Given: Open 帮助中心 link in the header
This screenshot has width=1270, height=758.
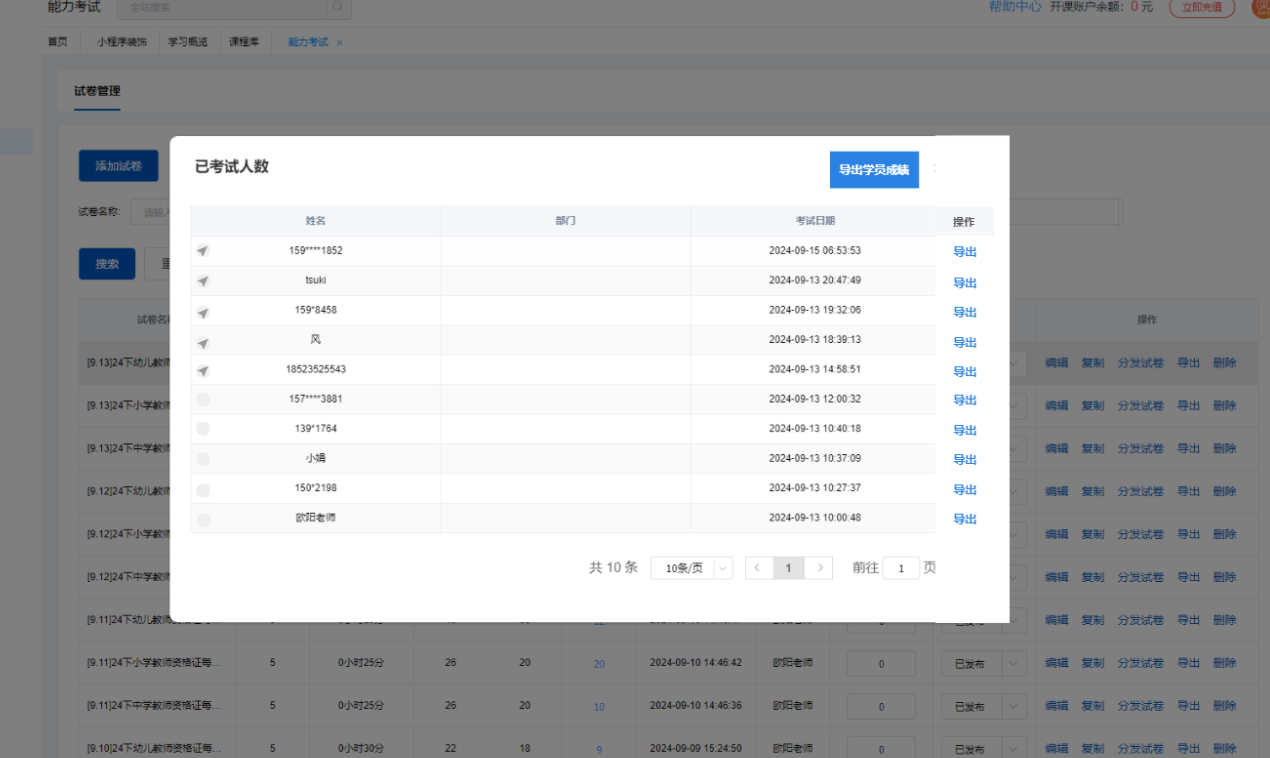Looking at the screenshot, I should point(1015,6).
